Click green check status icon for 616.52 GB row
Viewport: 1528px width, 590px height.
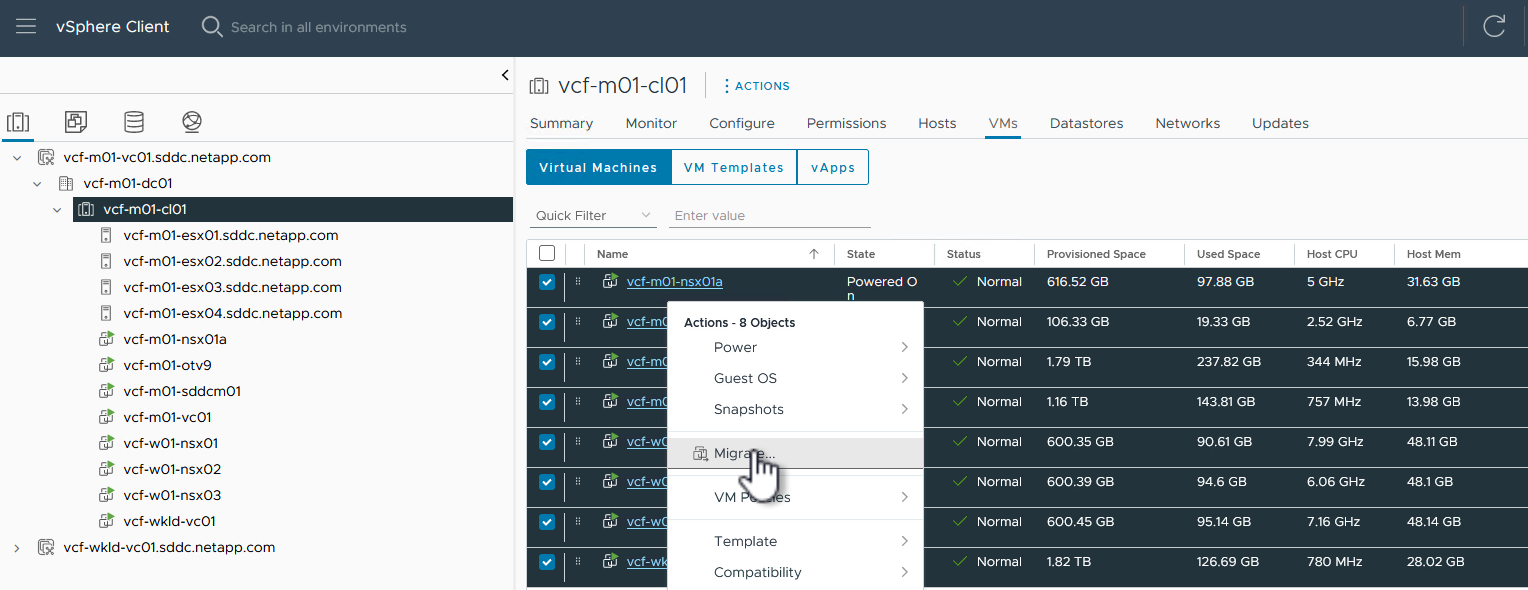960,282
